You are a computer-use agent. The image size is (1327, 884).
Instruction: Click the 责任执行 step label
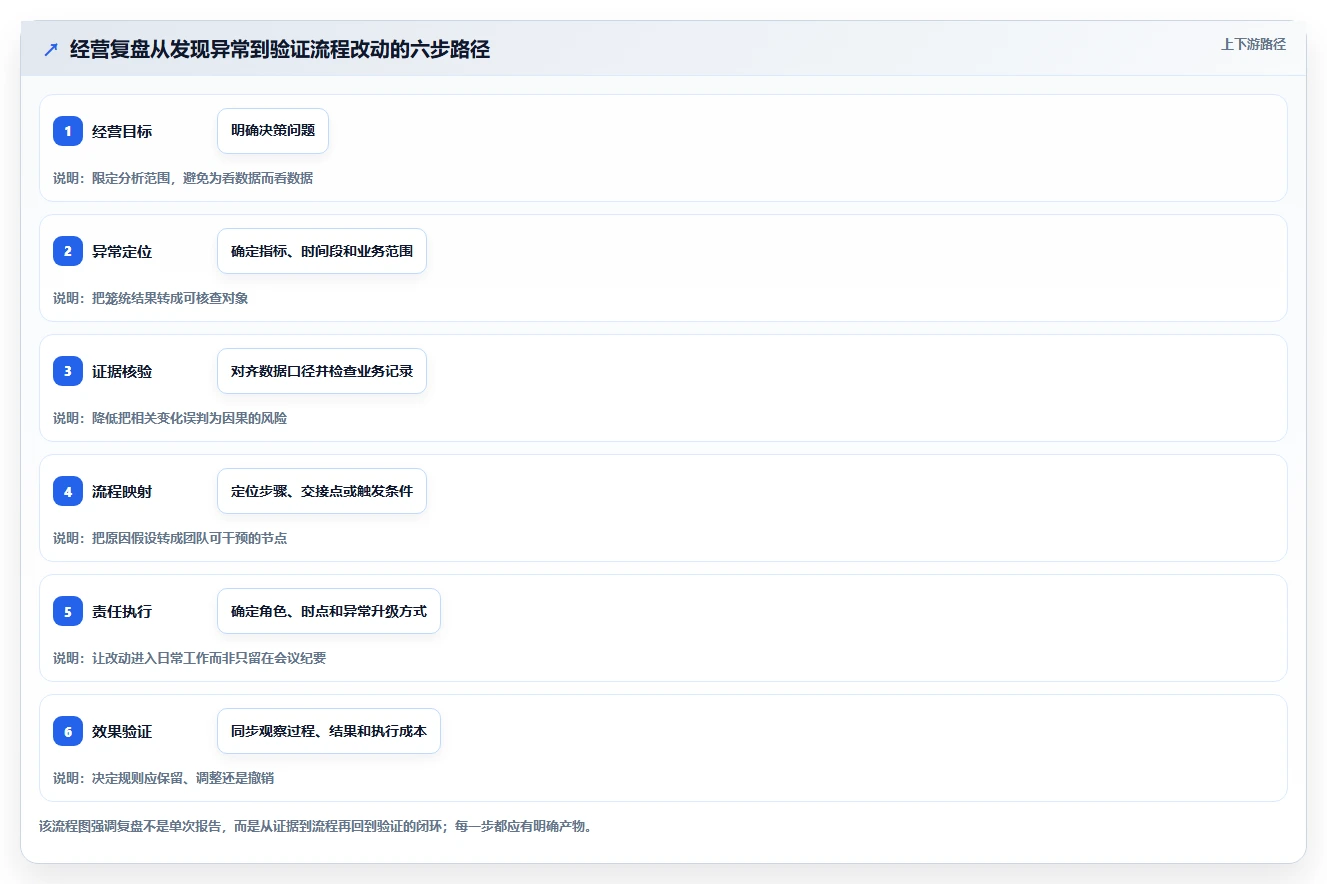tap(122, 611)
